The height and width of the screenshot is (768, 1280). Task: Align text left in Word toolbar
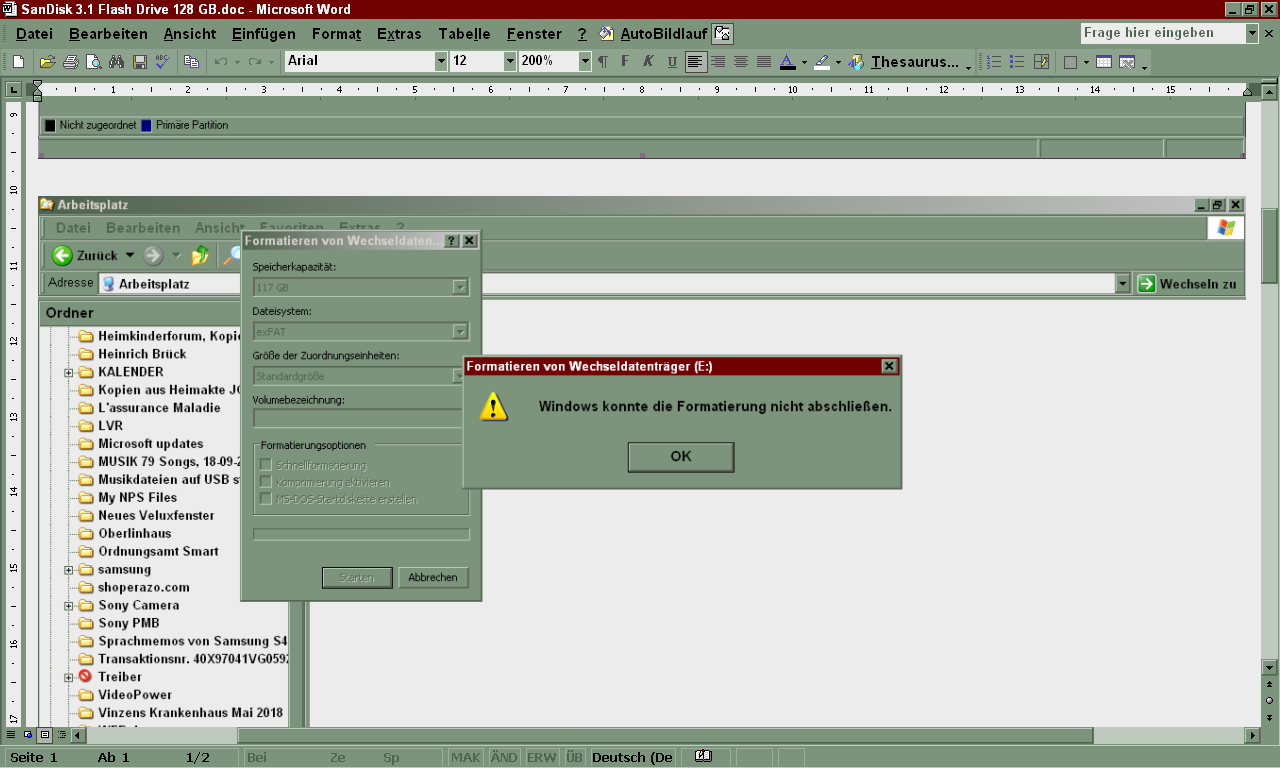click(x=695, y=62)
